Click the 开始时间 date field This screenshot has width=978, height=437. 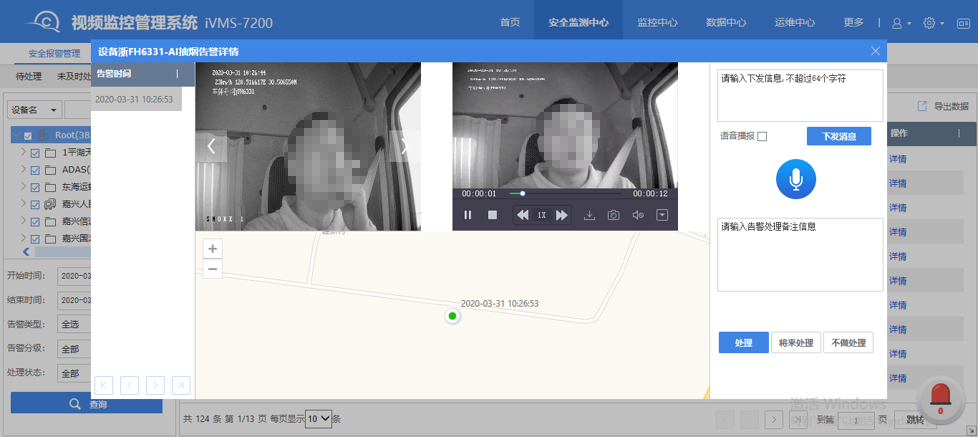[x=74, y=276]
